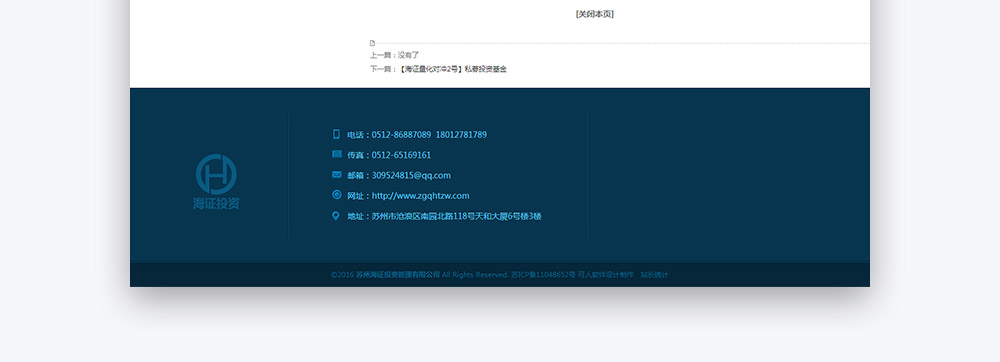Viewport: 1000px width, 362px height.
Task: Click the fax icon beside 传真
Action: [337, 154]
